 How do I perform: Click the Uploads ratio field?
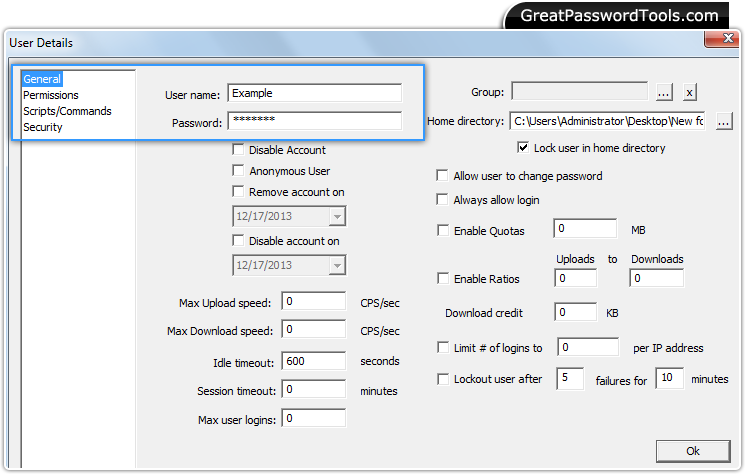[x=575, y=278]
